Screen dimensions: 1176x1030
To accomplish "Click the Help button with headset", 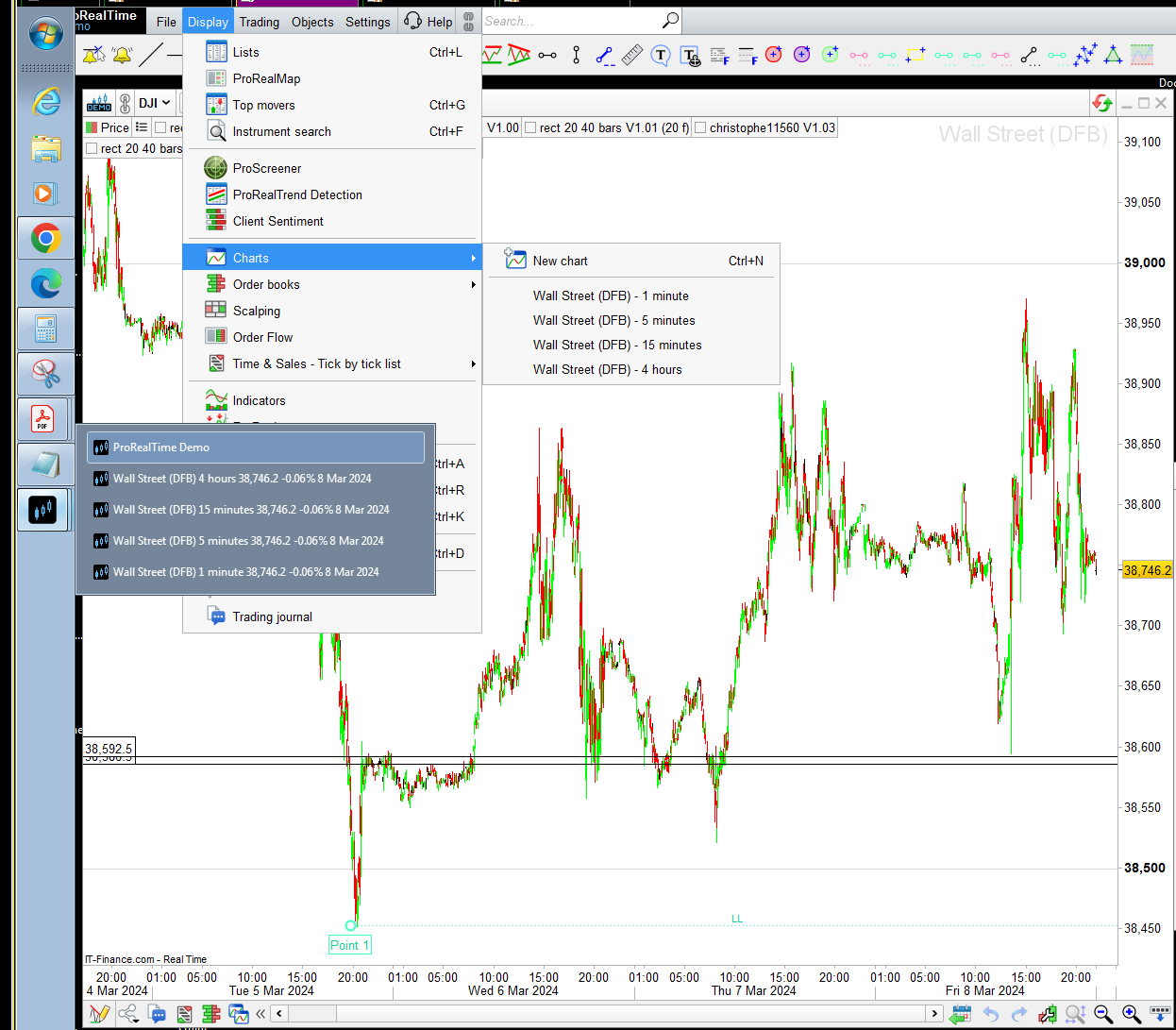I will 428,22.
